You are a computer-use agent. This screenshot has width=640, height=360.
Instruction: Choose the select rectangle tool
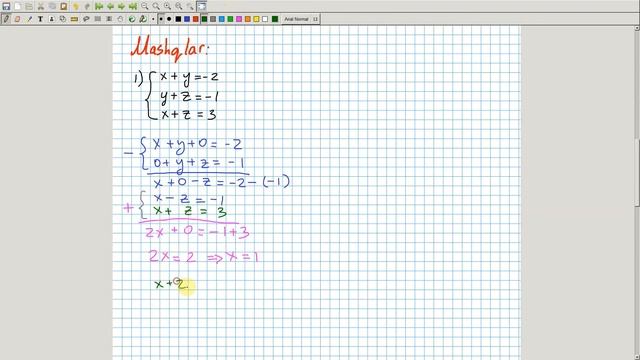[98, 19]
